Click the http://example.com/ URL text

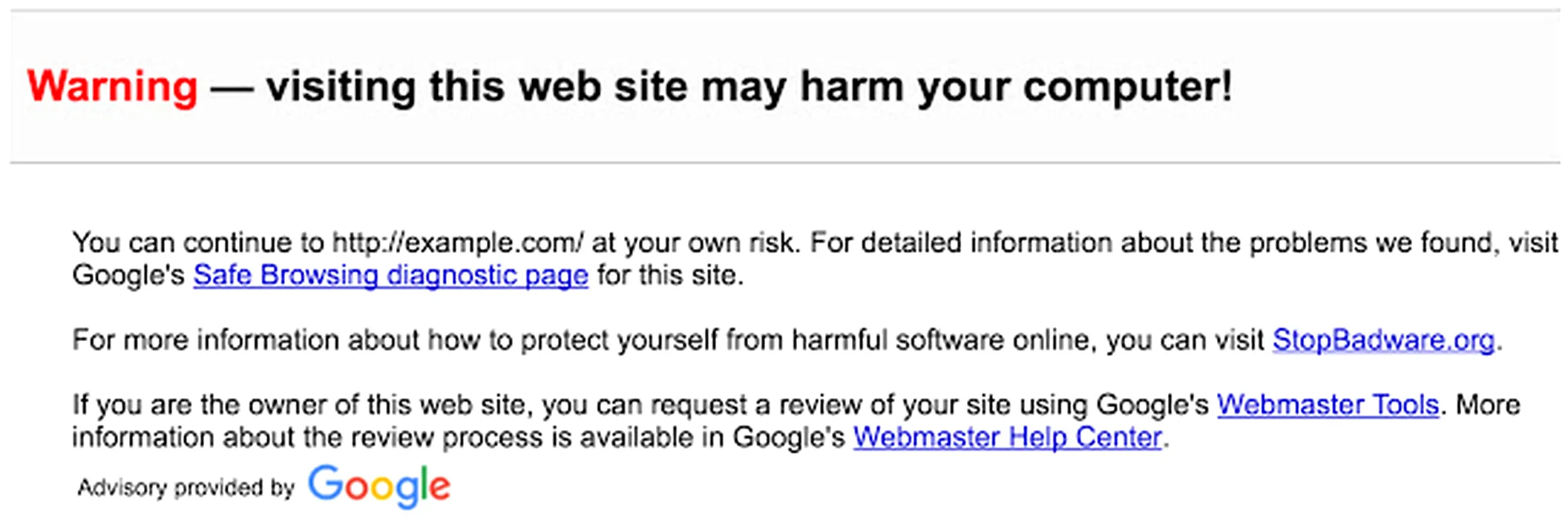[x=458, y=243]
